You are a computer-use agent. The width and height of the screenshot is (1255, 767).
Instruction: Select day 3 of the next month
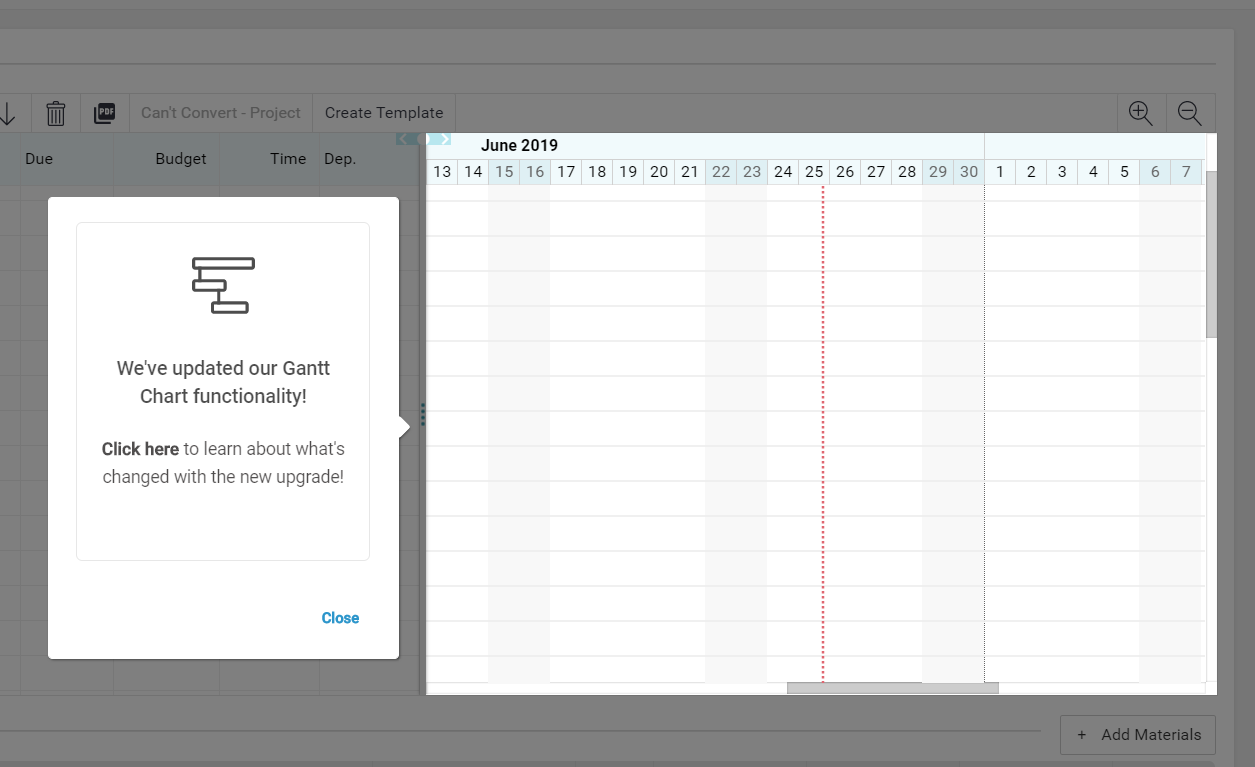coord(1062,172)
